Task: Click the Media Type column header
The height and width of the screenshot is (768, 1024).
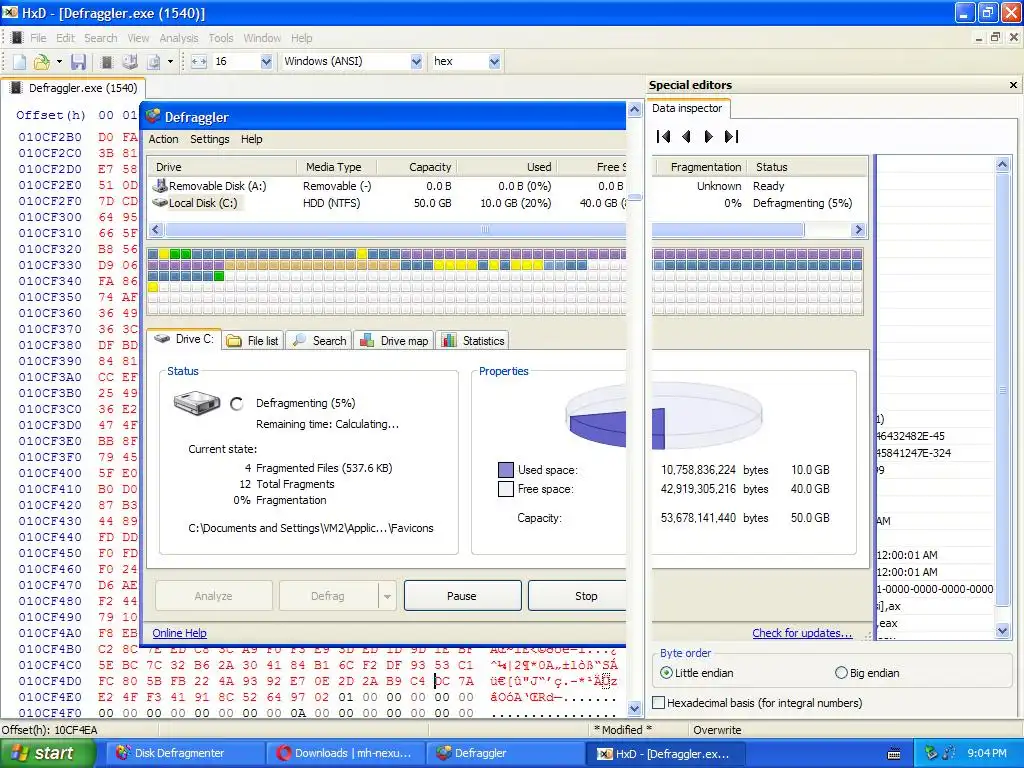Action: pyautogui.click(x=337, y=167)
